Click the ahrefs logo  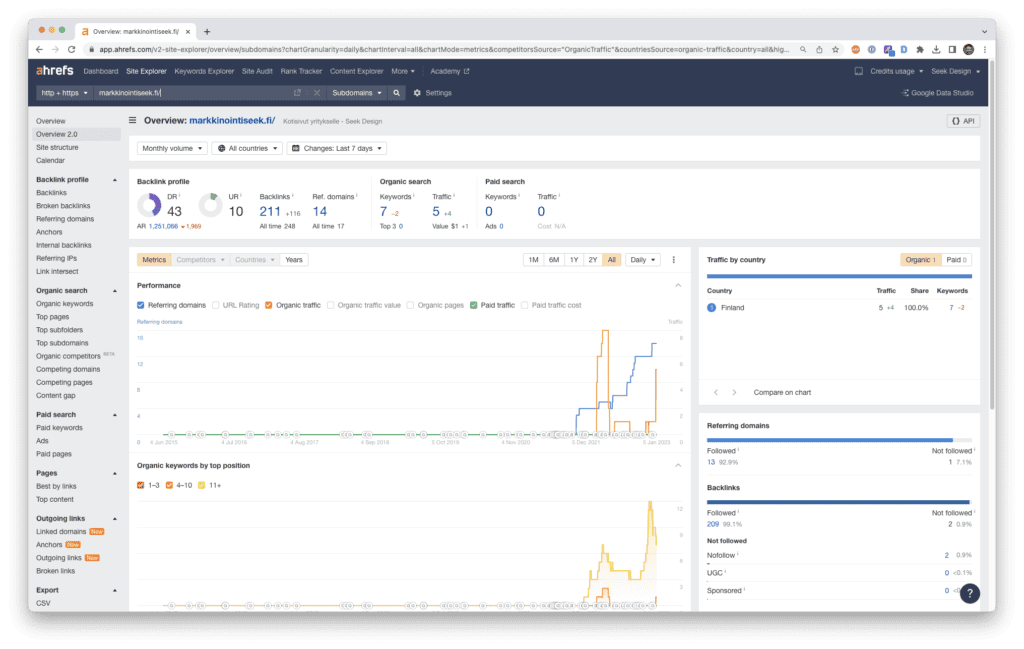[x=54, y=71]
